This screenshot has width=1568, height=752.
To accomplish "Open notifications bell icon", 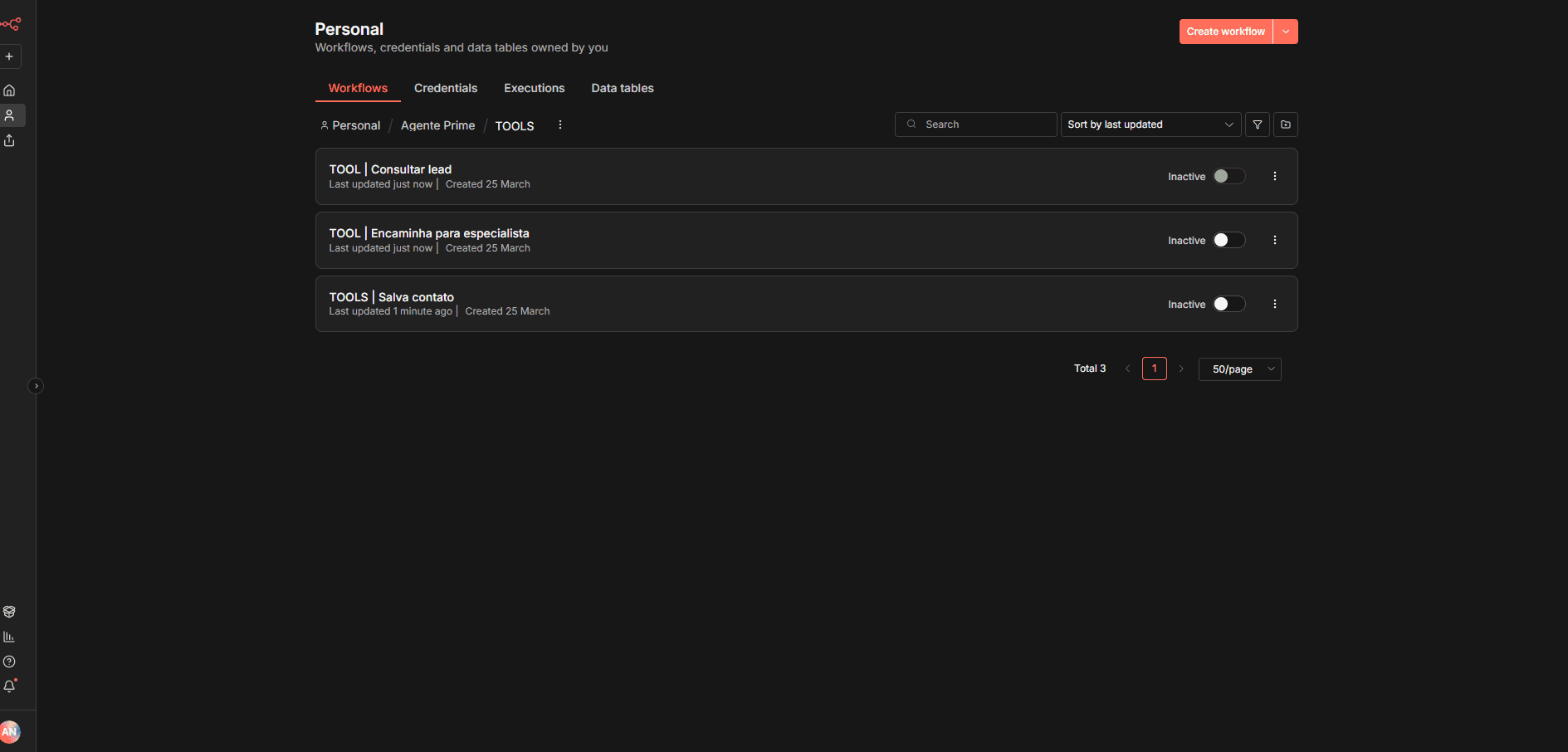I will point(9,686).
